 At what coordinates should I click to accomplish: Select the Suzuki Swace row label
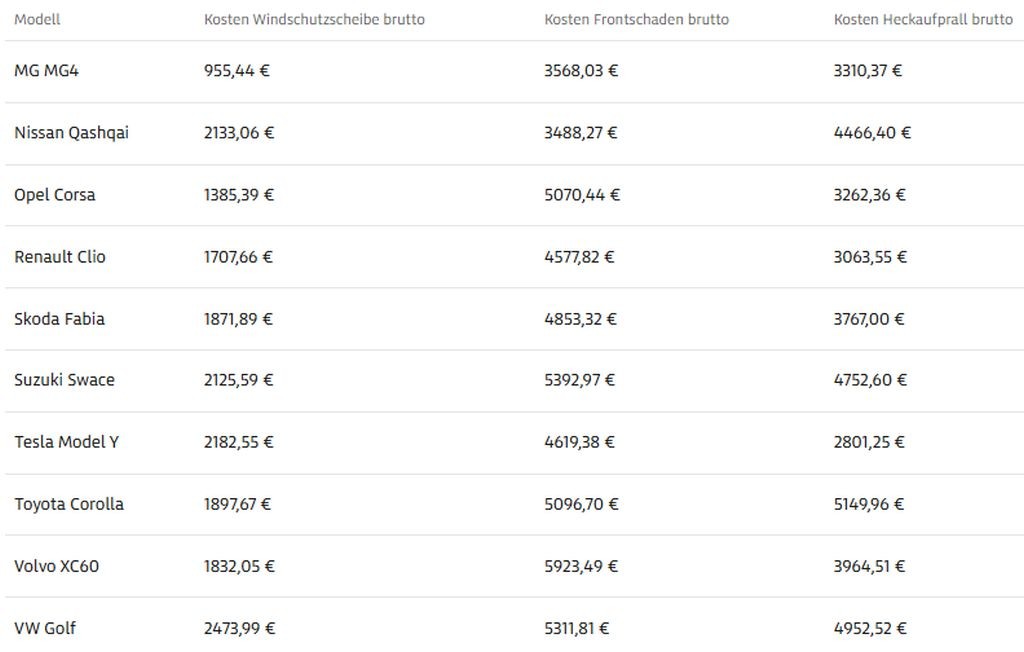click(x=64, y=380)
